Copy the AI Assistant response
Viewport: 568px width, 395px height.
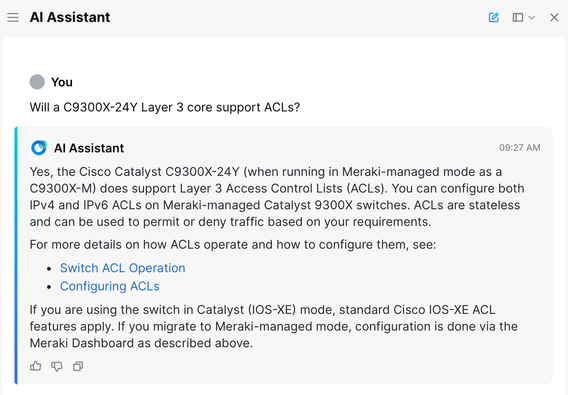[x=78, y=366]
